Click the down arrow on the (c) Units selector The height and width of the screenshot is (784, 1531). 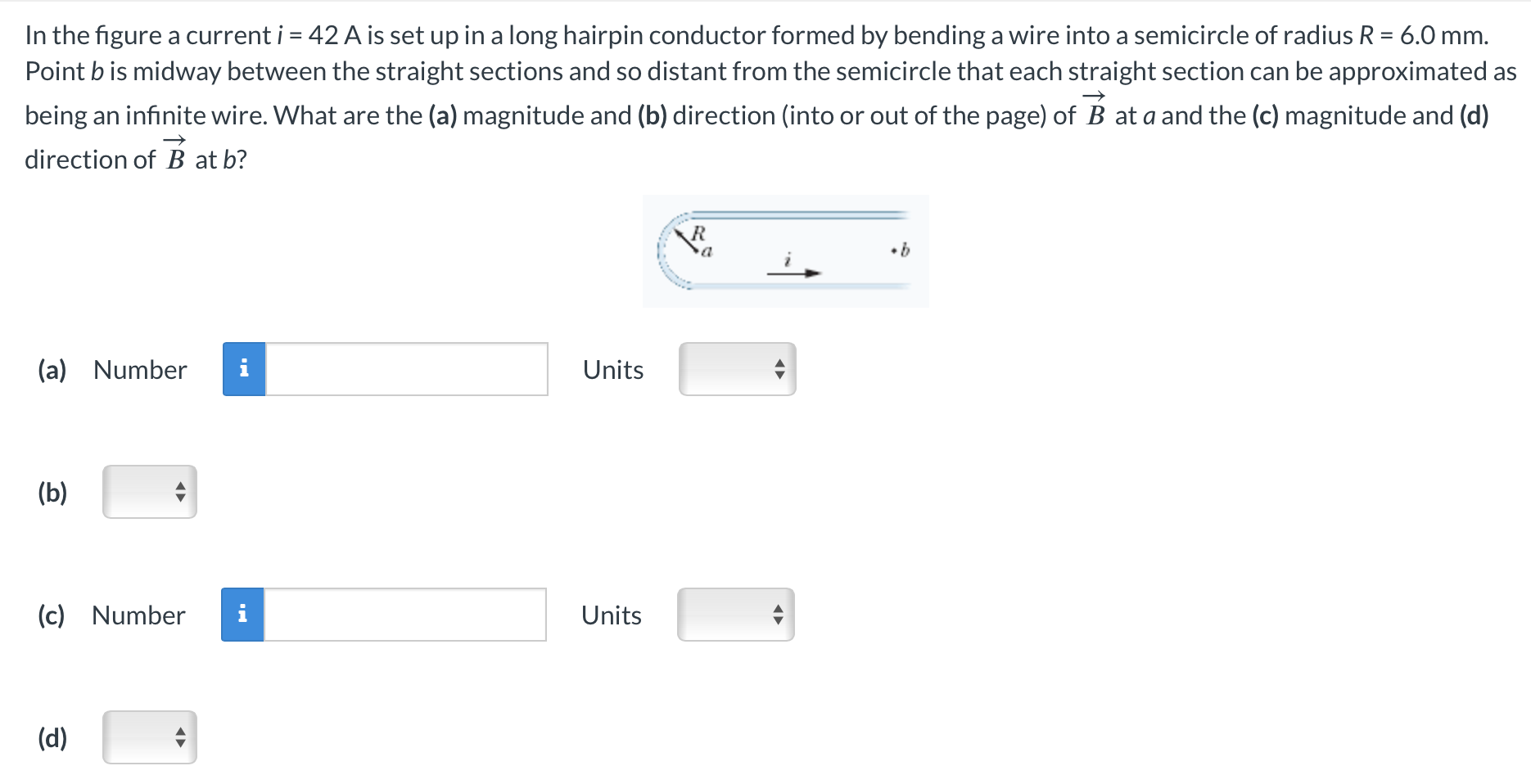tap(778, 620)
